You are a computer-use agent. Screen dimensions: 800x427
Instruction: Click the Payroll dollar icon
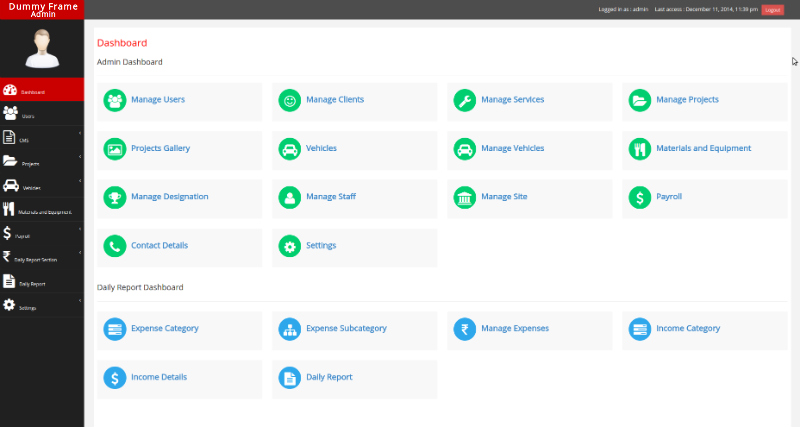click(640, 197)
